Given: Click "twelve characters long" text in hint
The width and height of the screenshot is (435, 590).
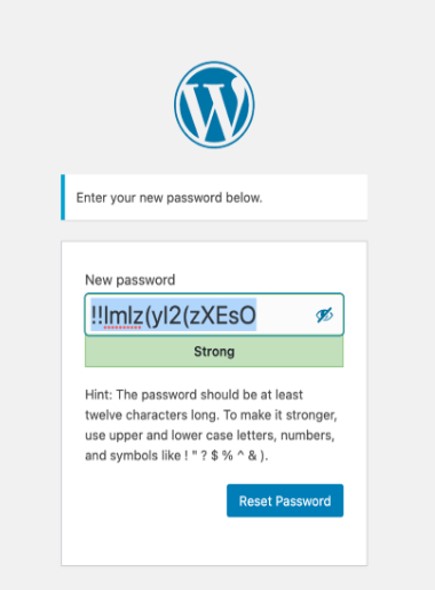Looking at the screenshot, I should (x=151, y=415).
